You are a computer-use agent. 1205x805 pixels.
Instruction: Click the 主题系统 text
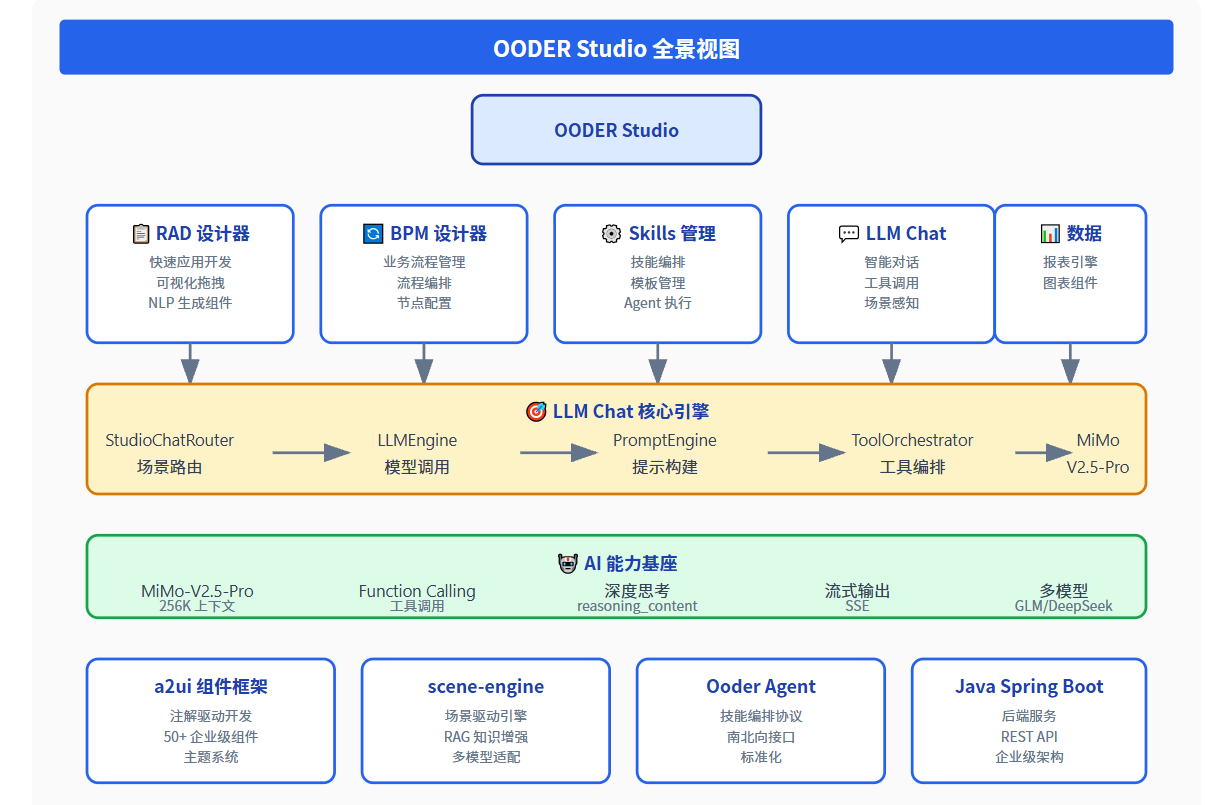(x=210, y=757)
